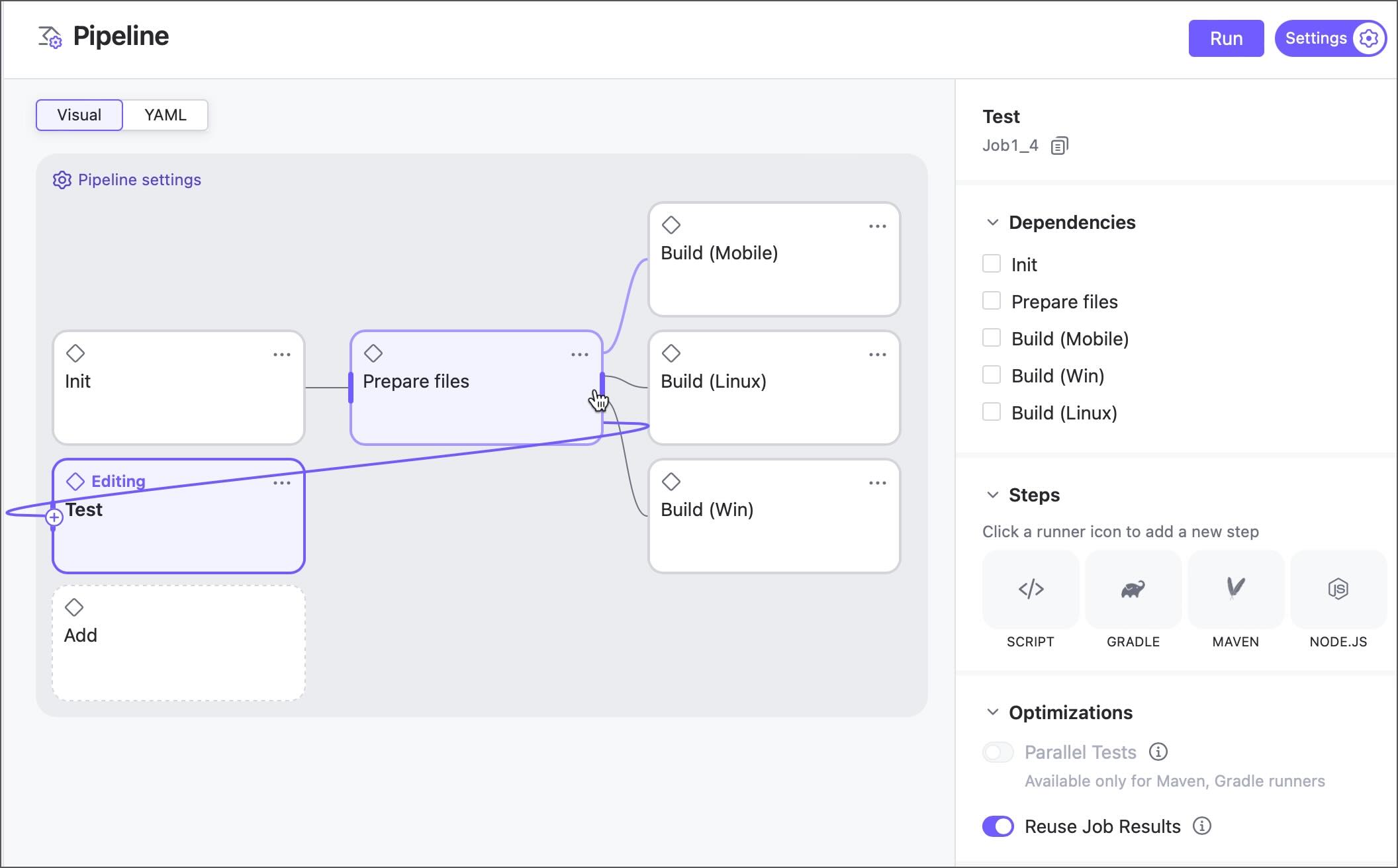Image resolution: width=1398 pixels, height=868 pixels.
Task: Collapse the Dependencies section
Action: tap(992, 222)
